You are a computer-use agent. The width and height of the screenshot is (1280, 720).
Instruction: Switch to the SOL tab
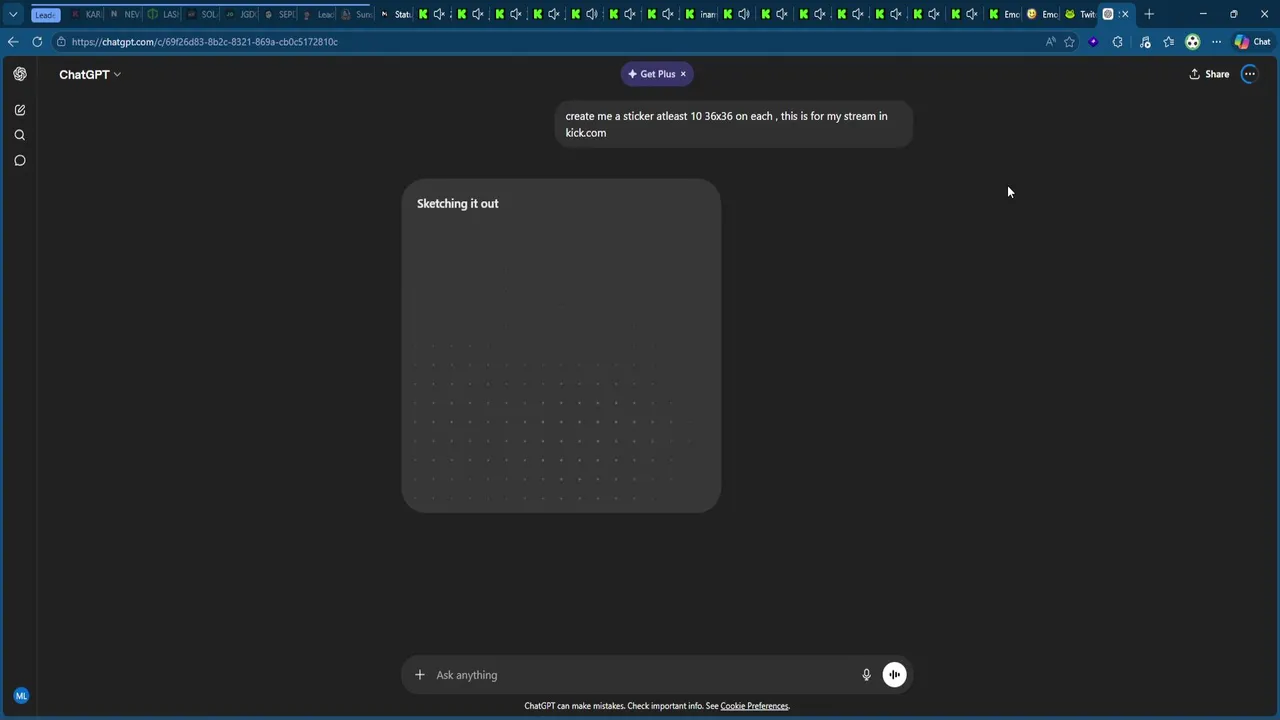click(201, 14)
